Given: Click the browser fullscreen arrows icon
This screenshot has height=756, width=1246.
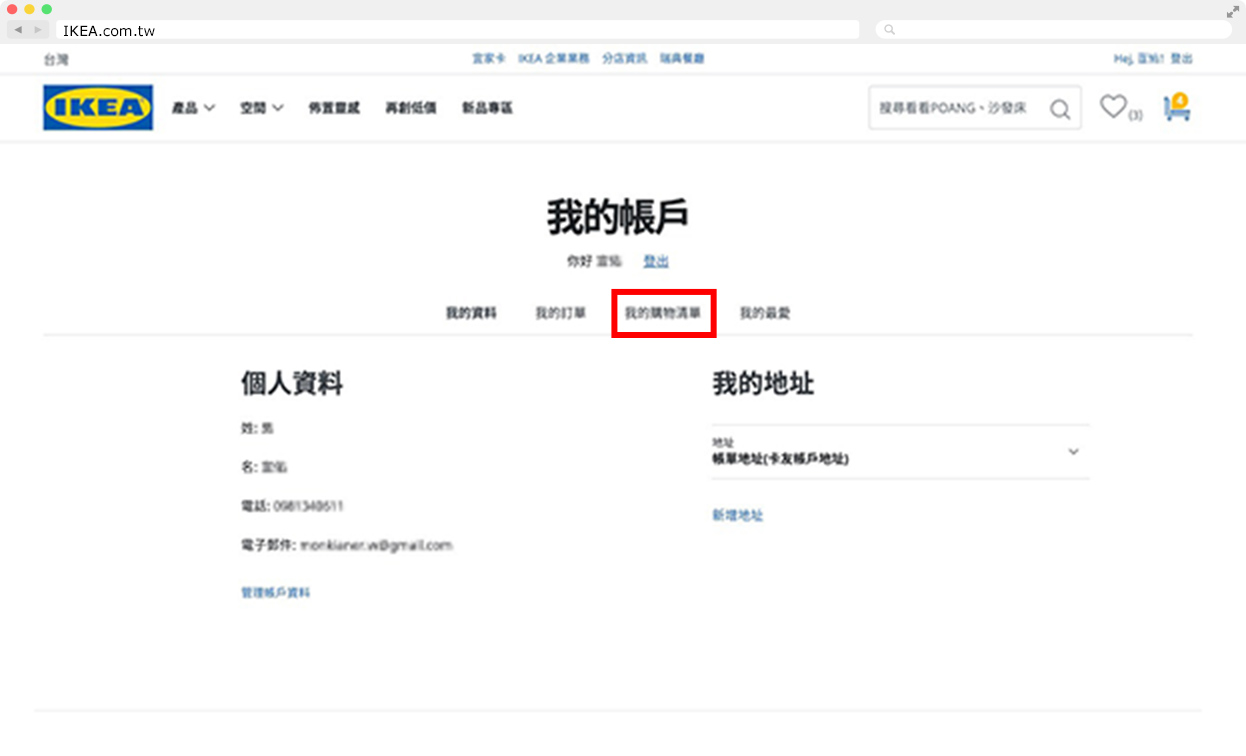Looking at the screenshot, I should [1232, 12].
